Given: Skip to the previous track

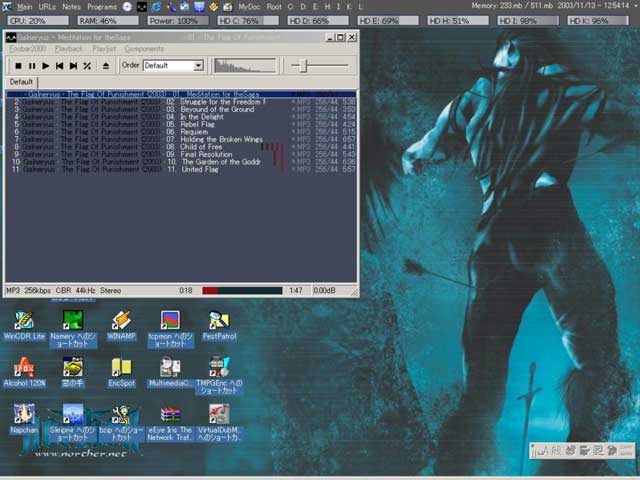Looking at the screenshot, I should coord(60,66).
